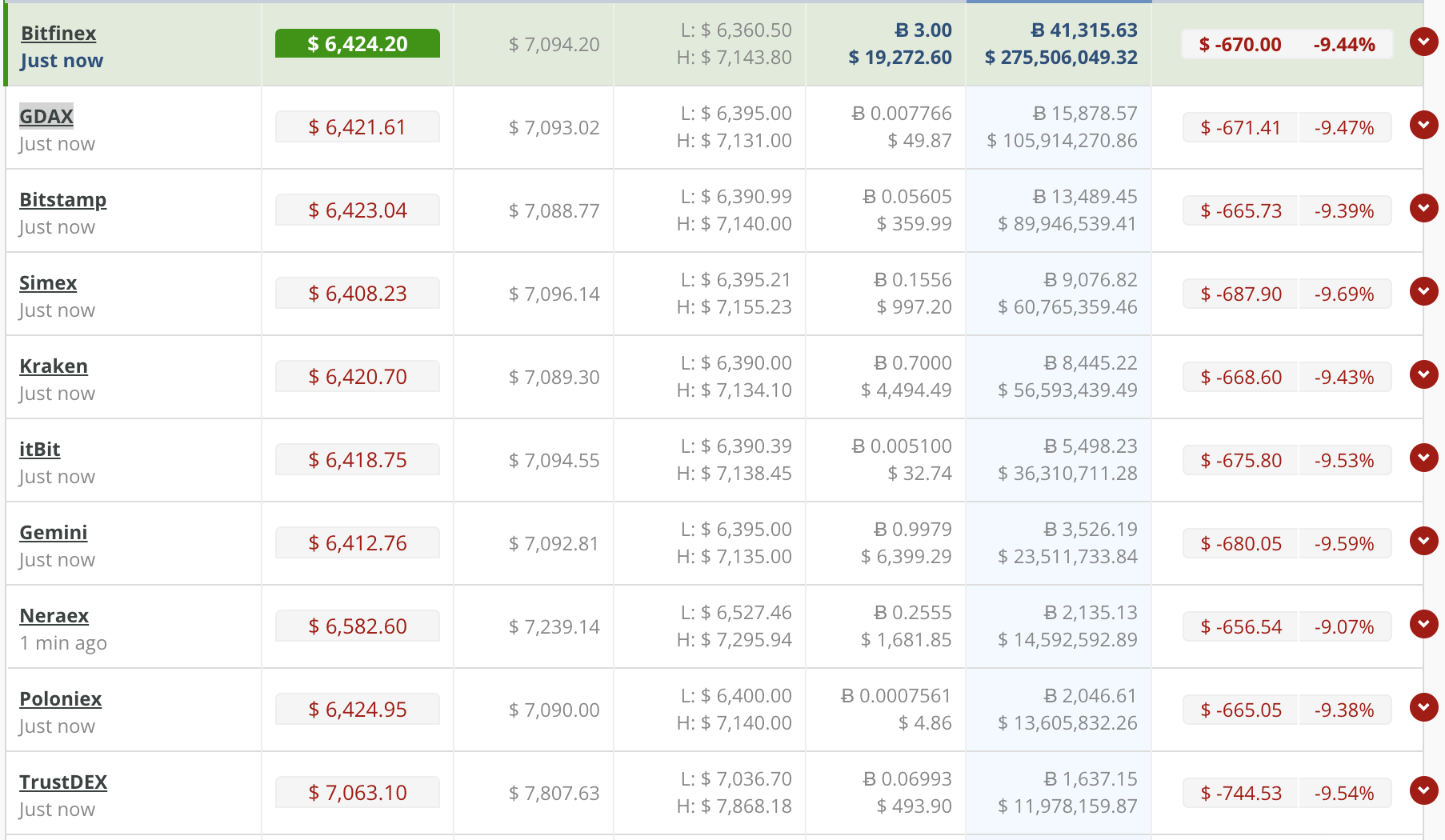Click Kraken volume Ƀ 8,445.22
Viewport: 1445px width, 840px height.
coord(1091,363)
